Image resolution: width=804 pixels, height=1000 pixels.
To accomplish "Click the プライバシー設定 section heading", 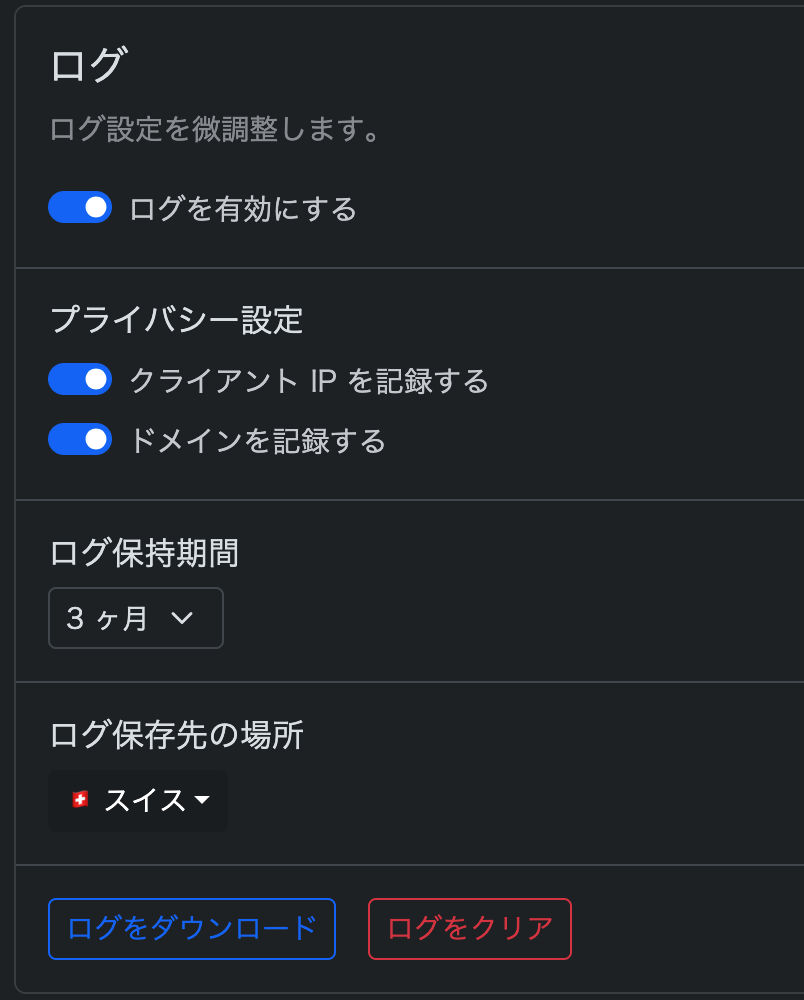I will coord(176,320).
